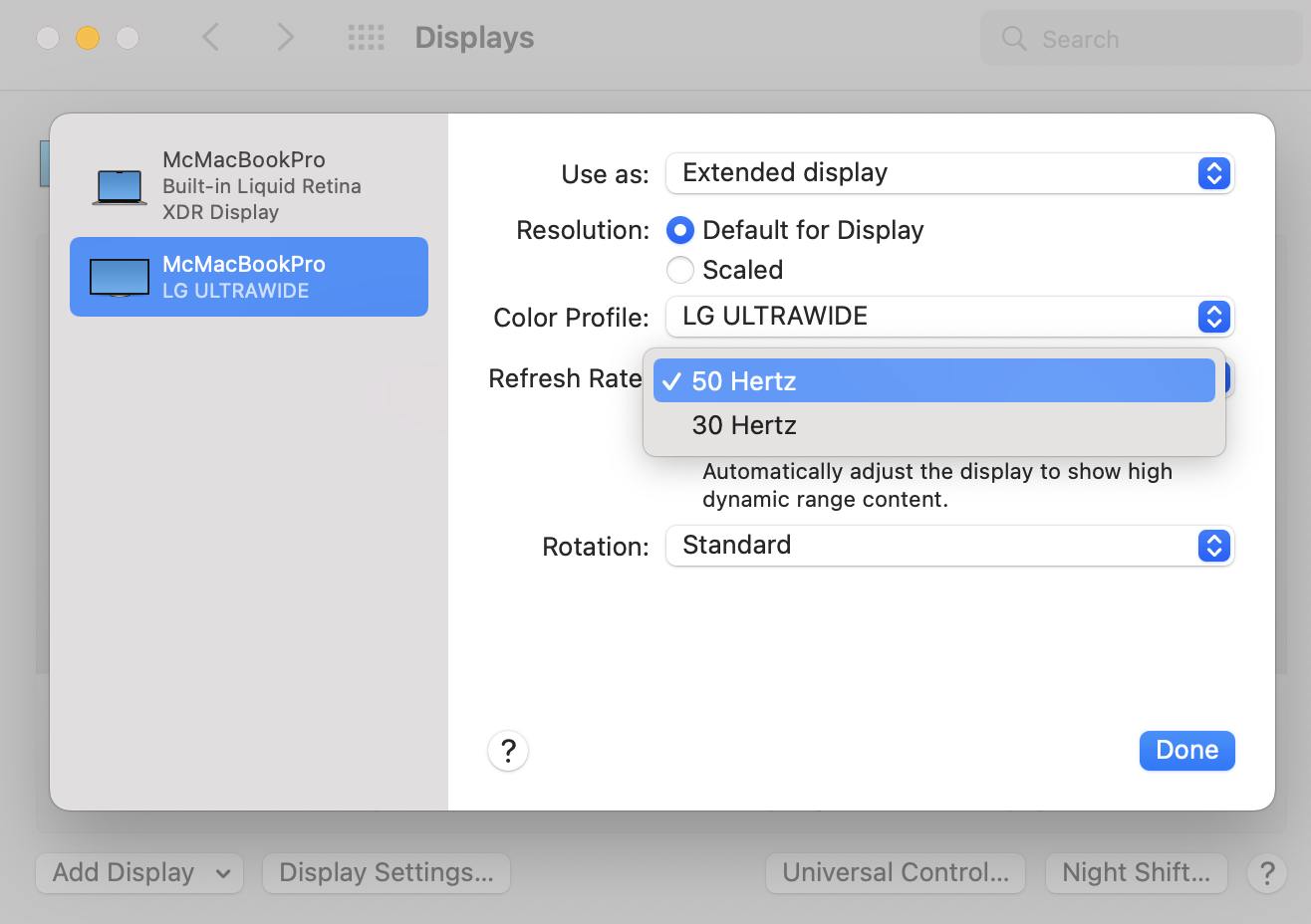The image size is (1311, 924).
Task: Expand the Rotation dropdown
Action: 949,546
